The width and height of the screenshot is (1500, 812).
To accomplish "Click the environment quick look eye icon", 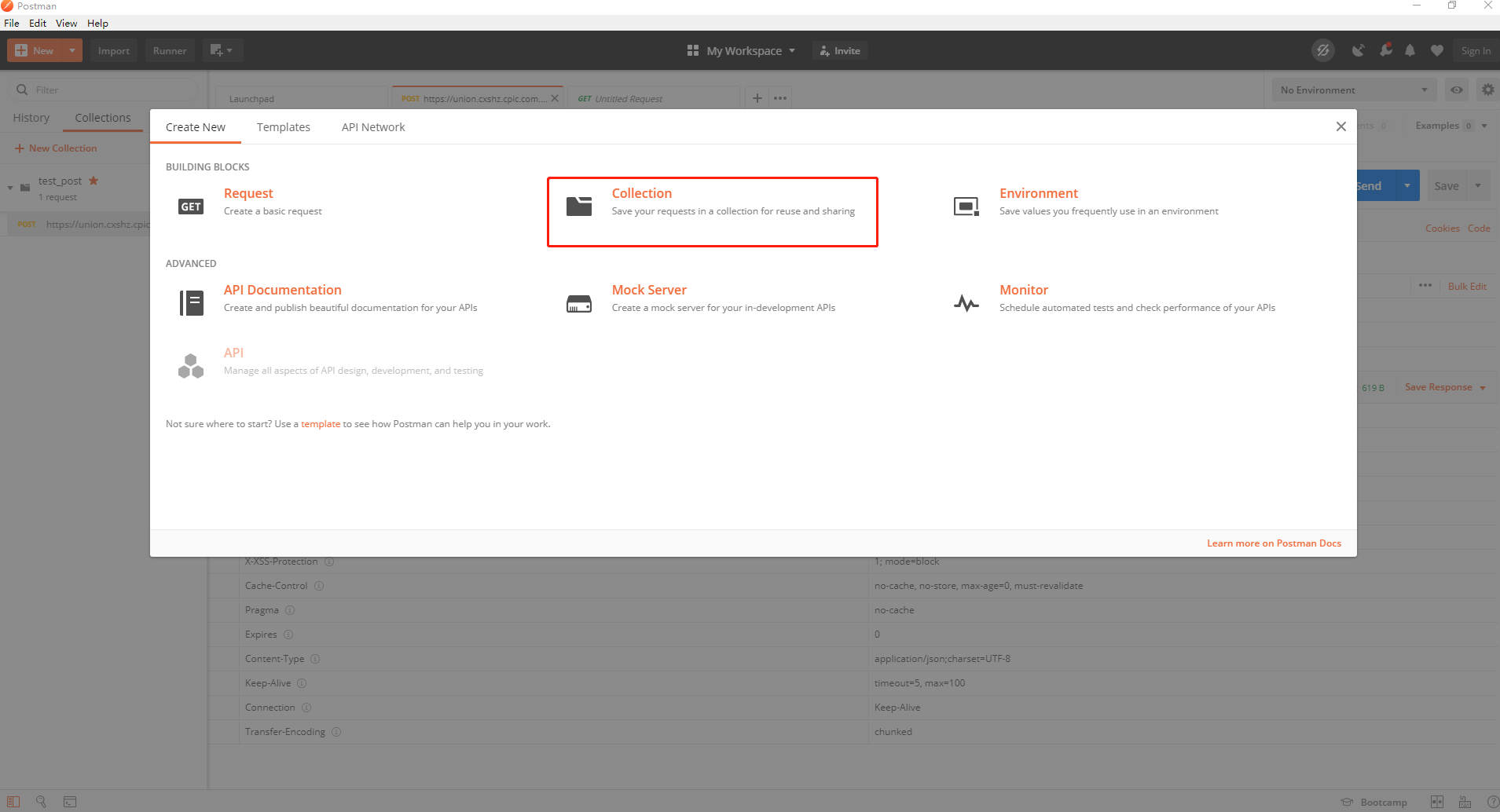I will (1457, 90).
